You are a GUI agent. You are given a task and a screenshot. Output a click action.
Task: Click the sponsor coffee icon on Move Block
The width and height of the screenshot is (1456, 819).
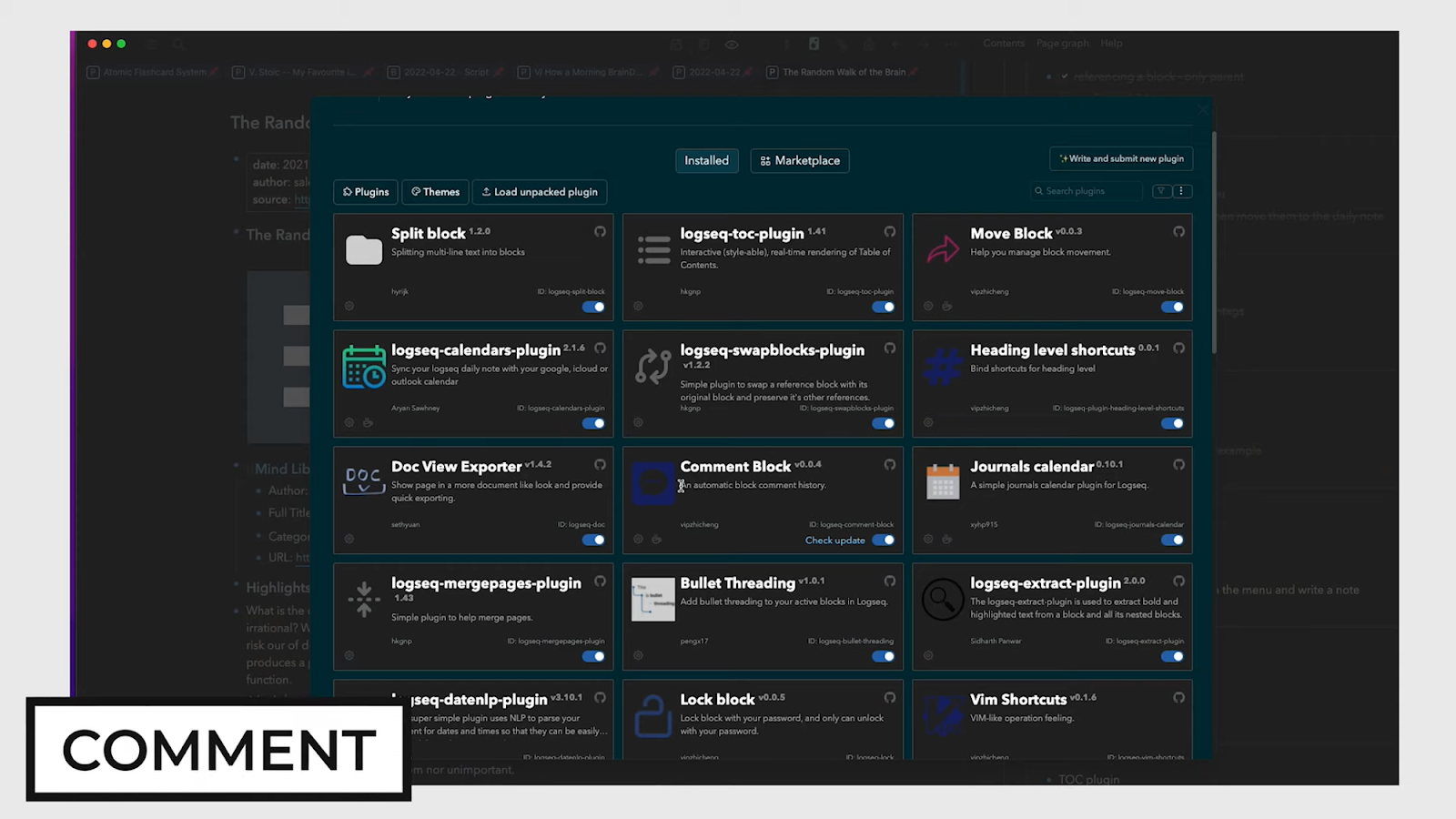[x=947, y=307]
